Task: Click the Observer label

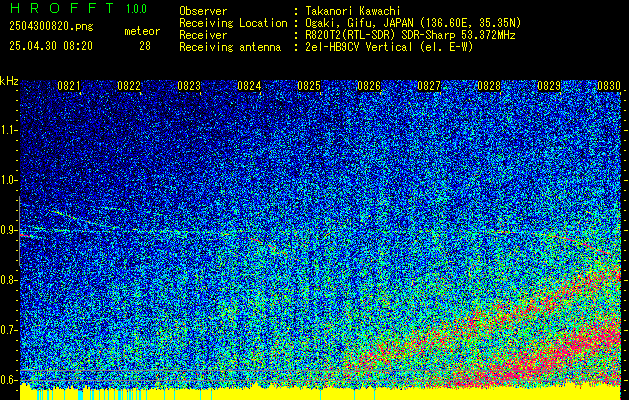Action: click(x=203, y=11)
